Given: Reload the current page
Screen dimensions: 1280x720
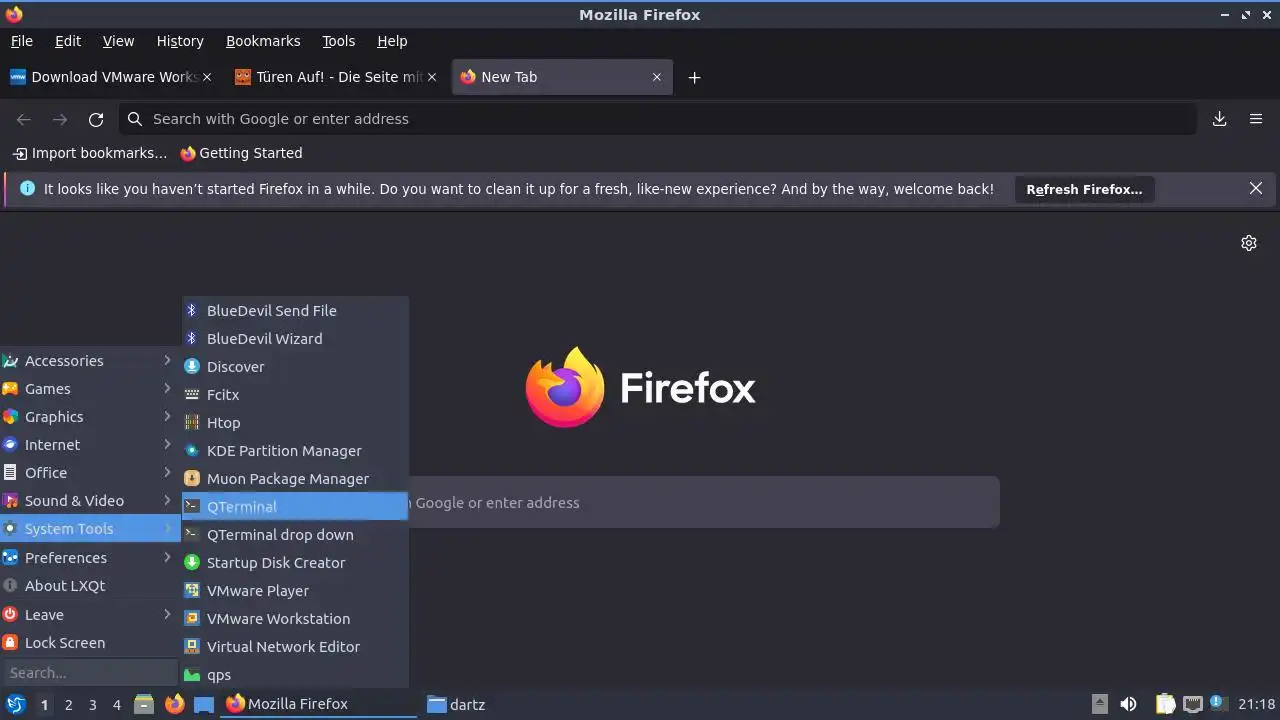Looking at the screenshot, I should pyautogui.click(x=96, y=119).
